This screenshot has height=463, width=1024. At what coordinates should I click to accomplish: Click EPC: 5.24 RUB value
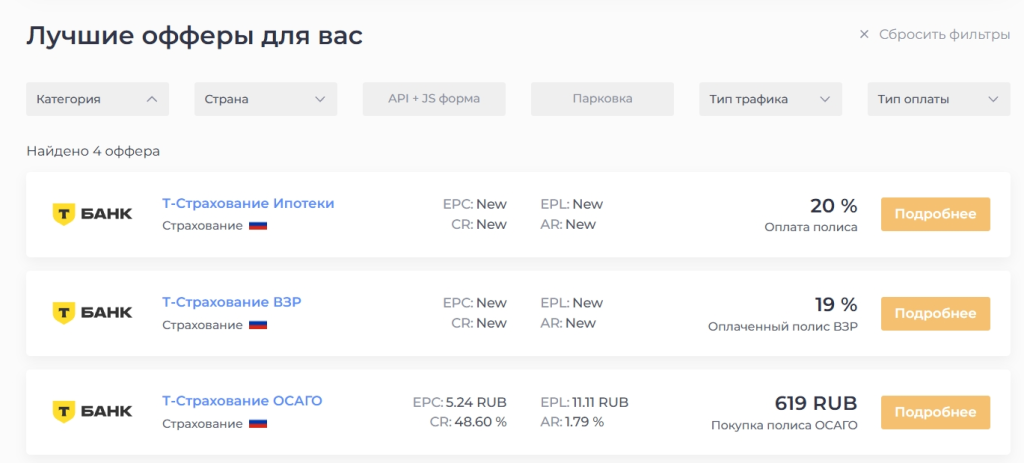pyautogui.click(x=460, y=402)
